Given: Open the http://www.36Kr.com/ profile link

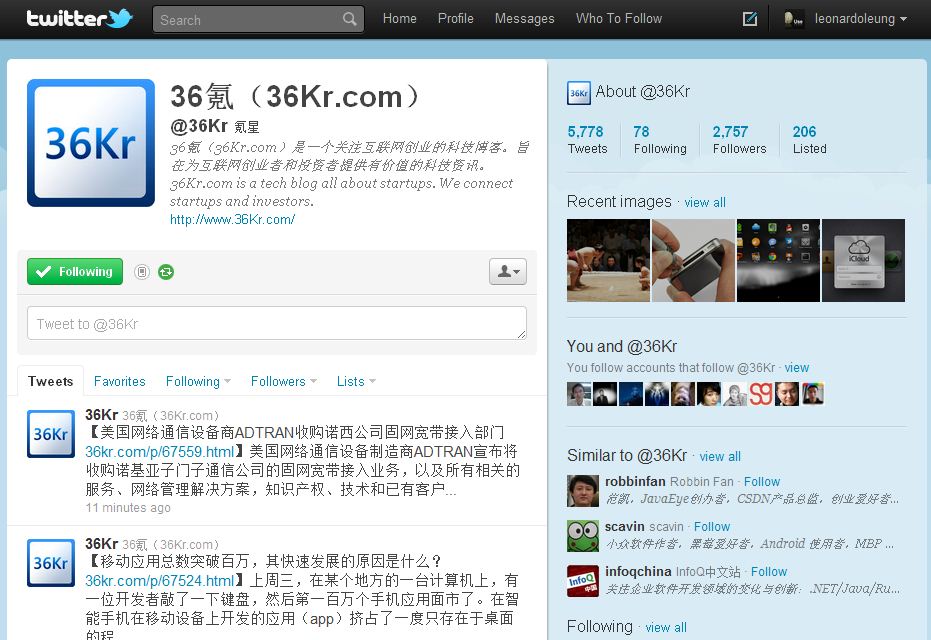Looking at the screenshot, I should click(232, 219).
